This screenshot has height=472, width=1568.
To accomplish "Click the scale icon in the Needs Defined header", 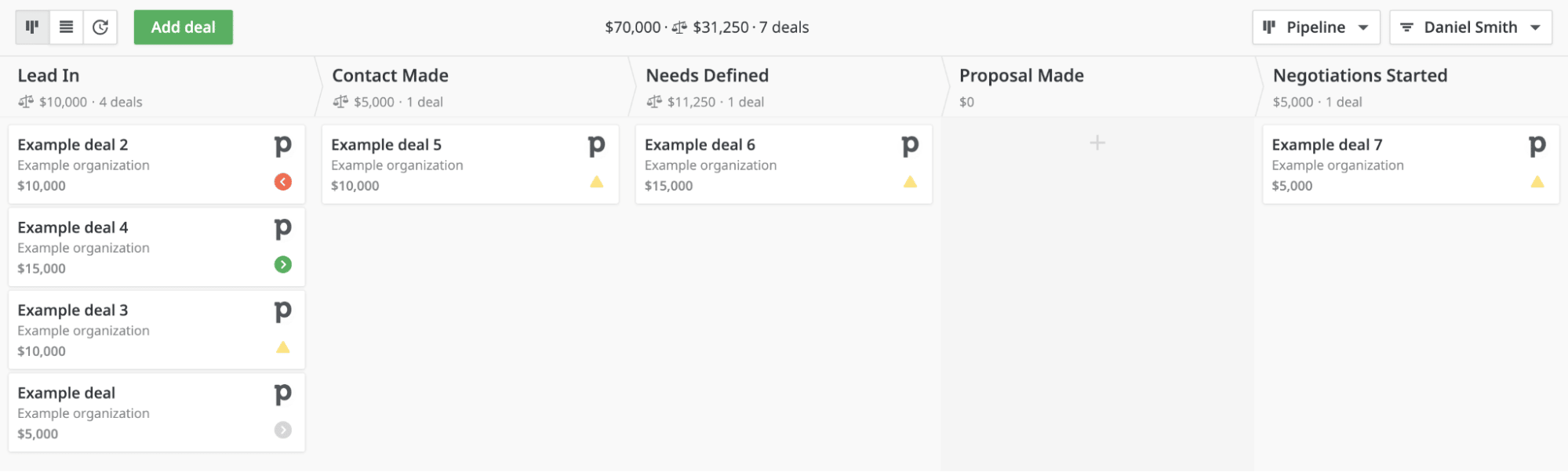I will click(x=653, y=101).
